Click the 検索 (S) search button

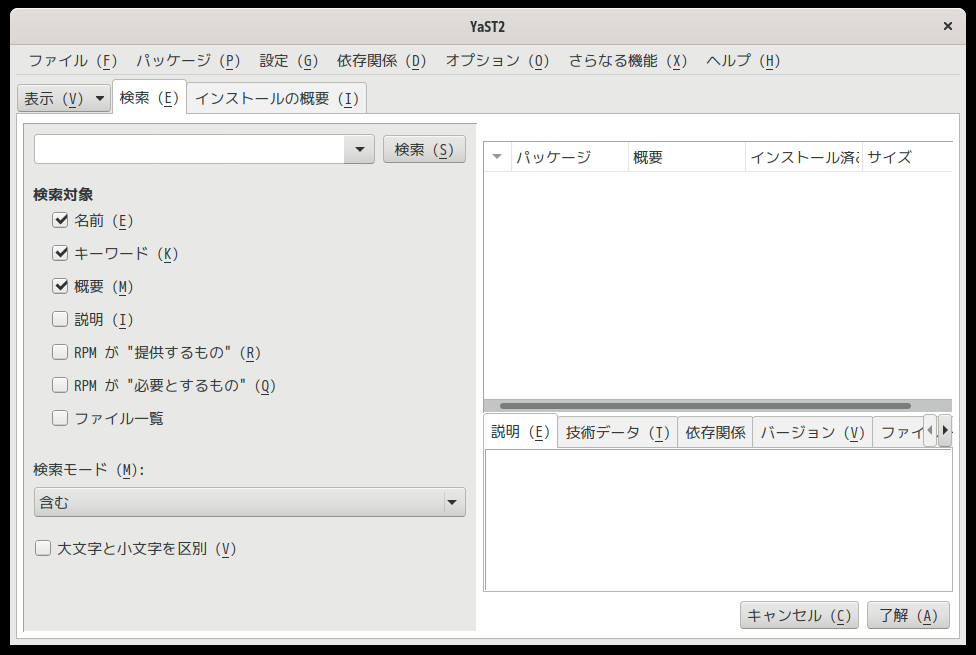pos(425,149)
